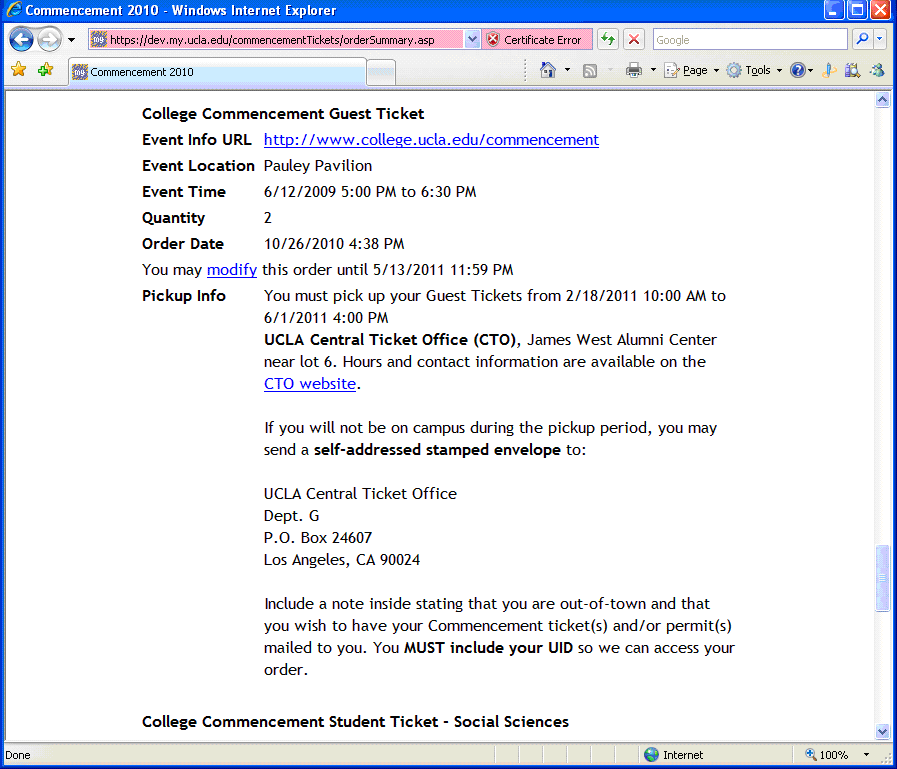Open the college commencement URL link
The height and width of the screenshot is (769, 897).
[431, 140]
